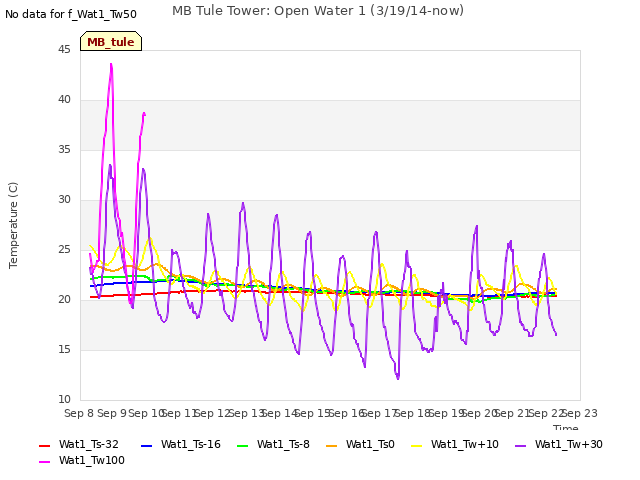Click the Sep 8 x-axis date label
The width and height of the screenshot is (640, 480).
coord(79,413)
